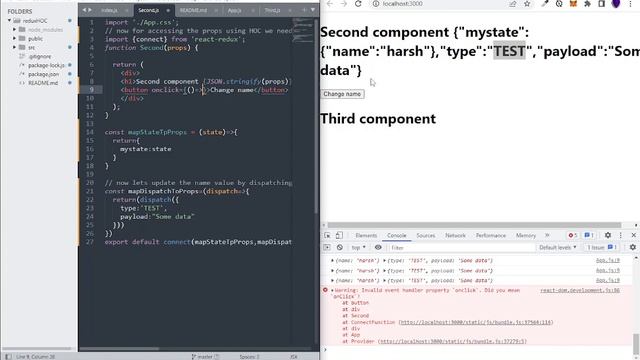640x360 pixels.
Task: Open DevTools settings gear
Action: (x=608, y=235)
